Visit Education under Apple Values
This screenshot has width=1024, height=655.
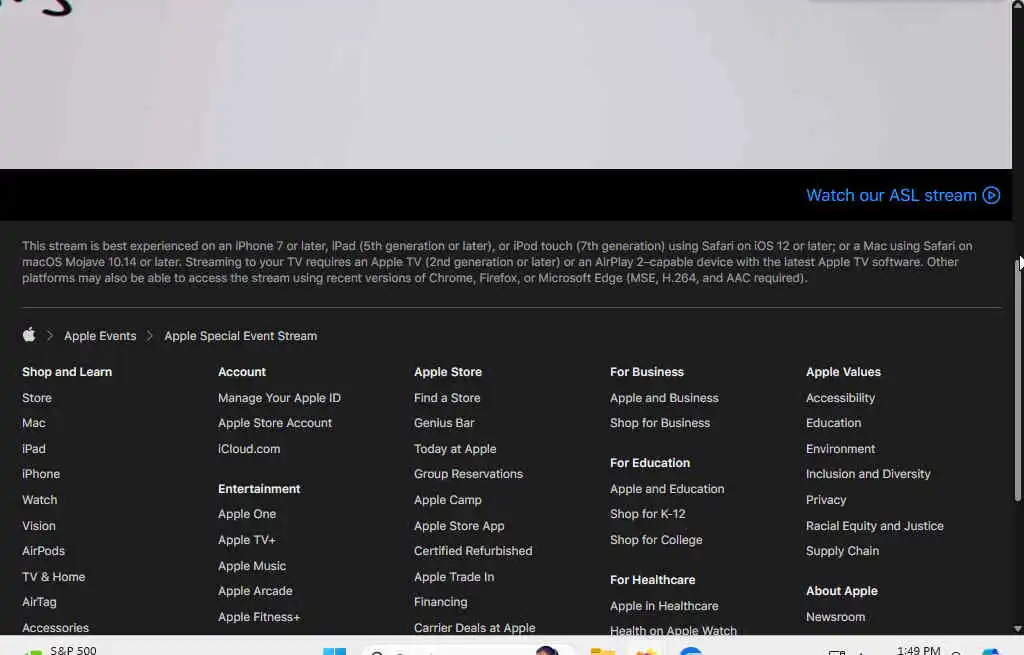point(833,423)
